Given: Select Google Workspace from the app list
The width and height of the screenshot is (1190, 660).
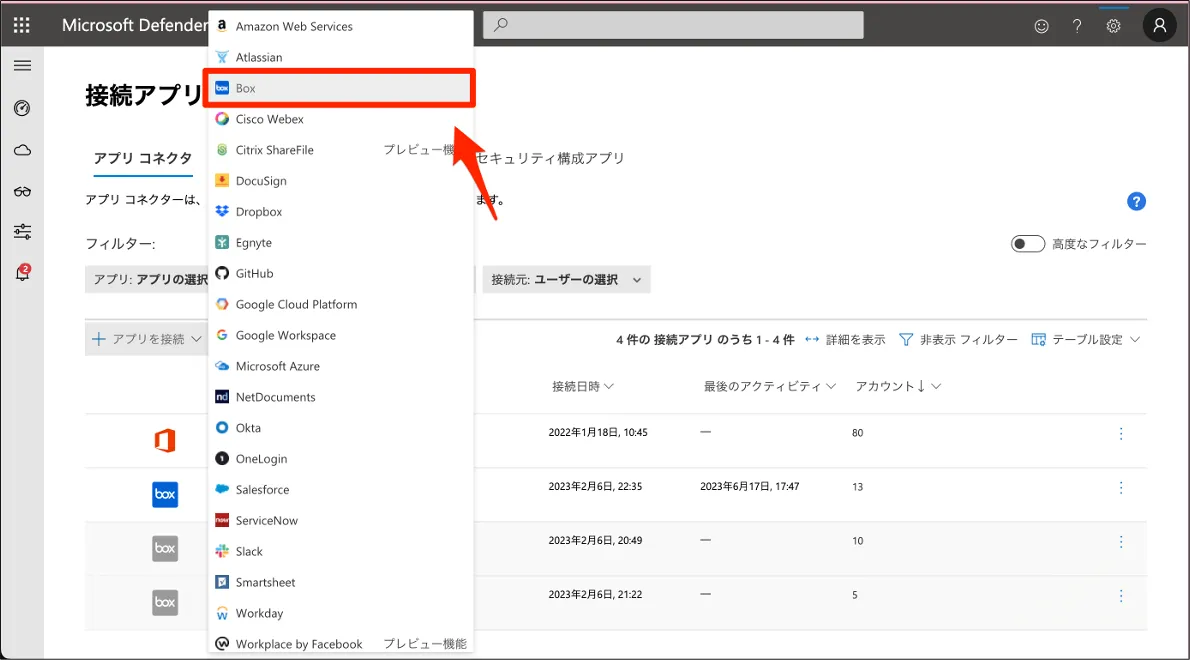Looking at the screenshot, I should pos(285,335).
